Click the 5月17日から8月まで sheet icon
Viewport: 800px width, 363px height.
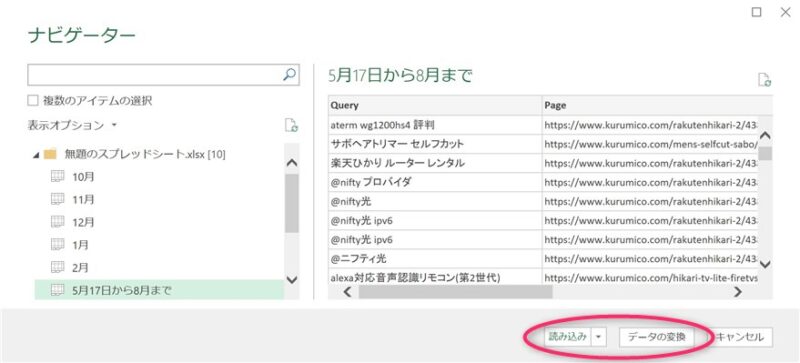click(58, 290)
